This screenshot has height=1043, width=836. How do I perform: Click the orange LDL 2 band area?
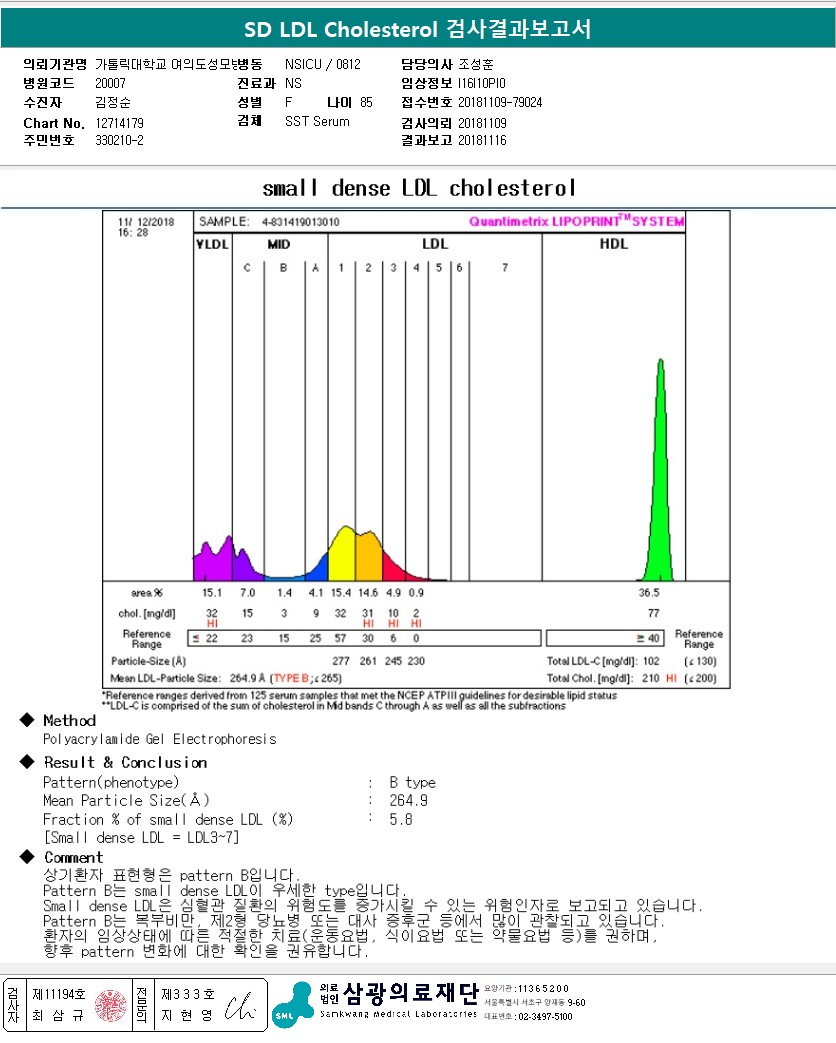tap(368, 555)
